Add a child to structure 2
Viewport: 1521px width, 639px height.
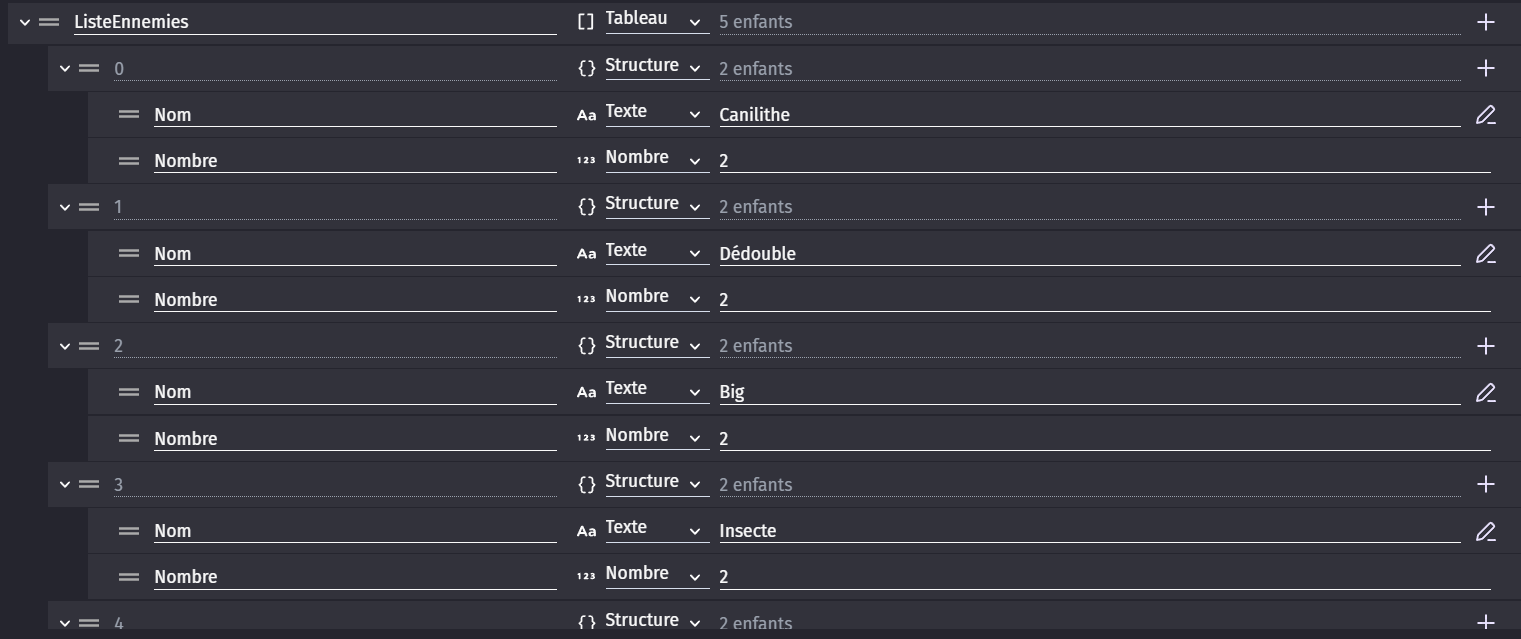pos(1485,346)
